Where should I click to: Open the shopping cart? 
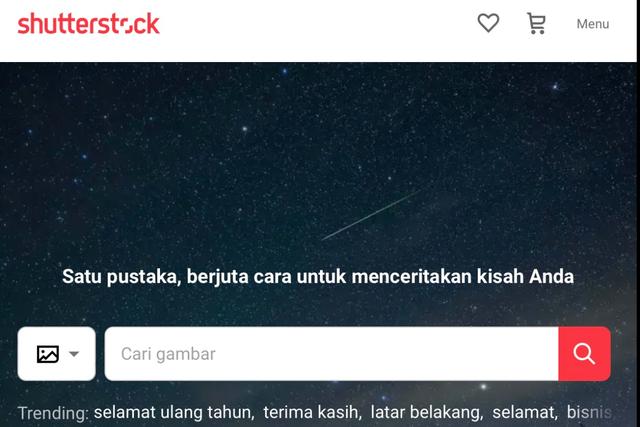tap(536, 23)
